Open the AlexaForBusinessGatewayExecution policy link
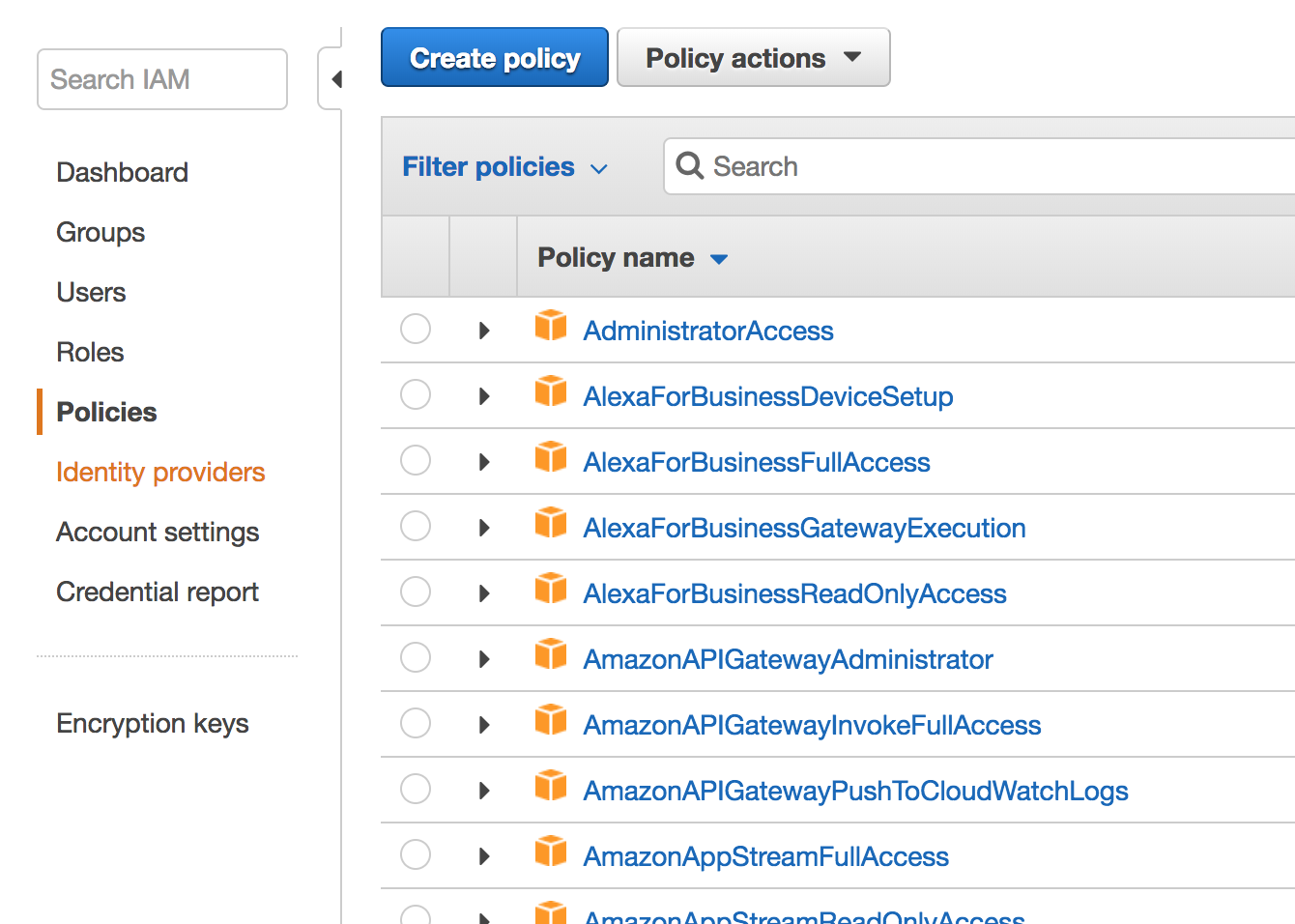The width and height of the screenshot is (1295, 924). [x=805, y=528]
